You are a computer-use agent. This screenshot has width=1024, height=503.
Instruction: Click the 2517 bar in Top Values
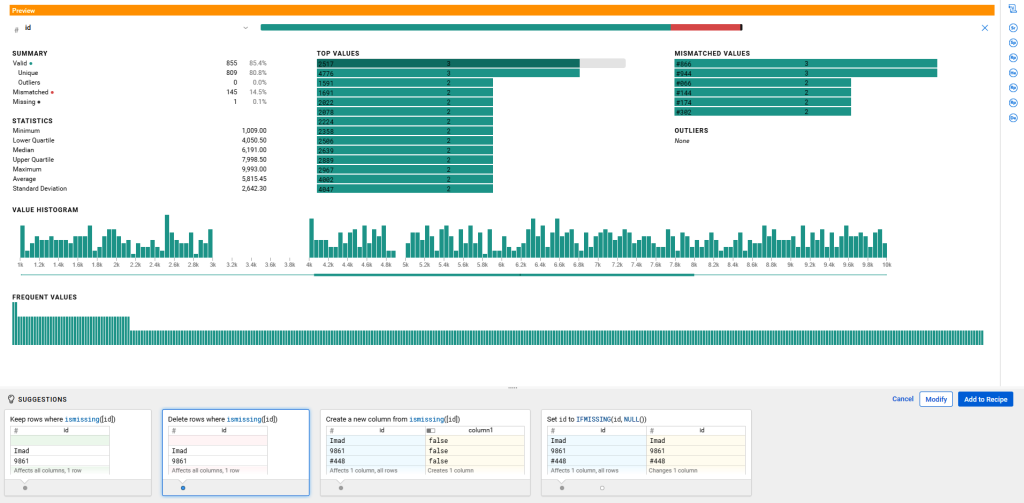point(447,63)
